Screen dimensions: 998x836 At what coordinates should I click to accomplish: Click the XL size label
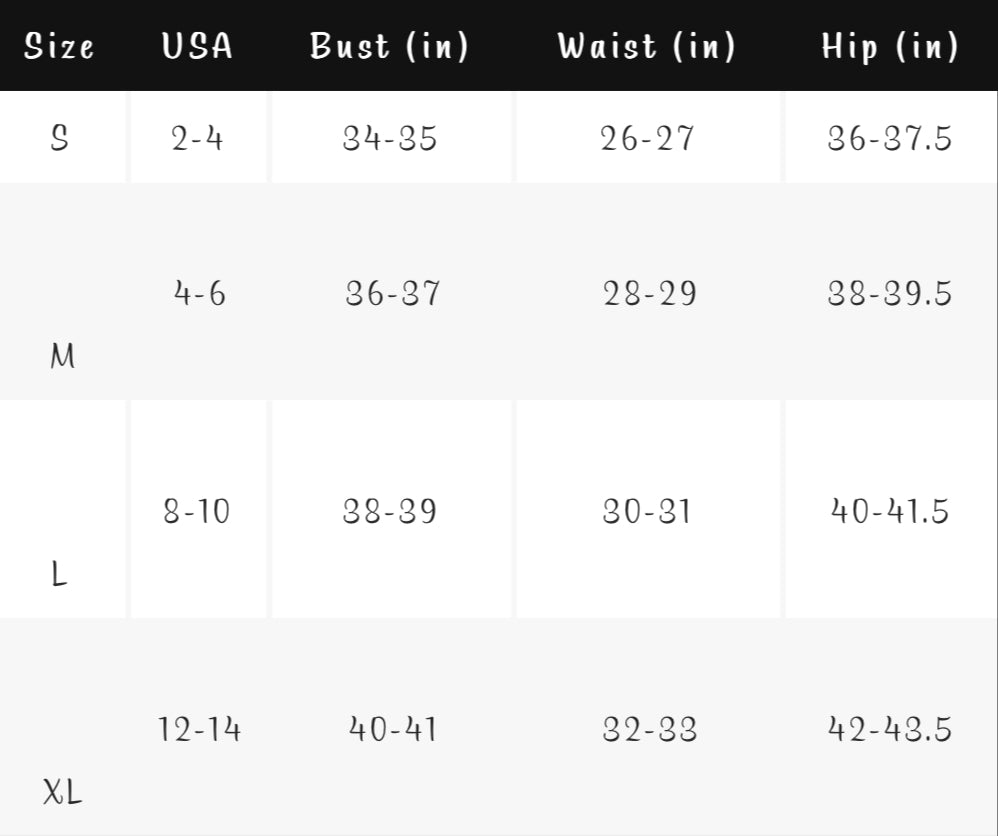point(62,793)
